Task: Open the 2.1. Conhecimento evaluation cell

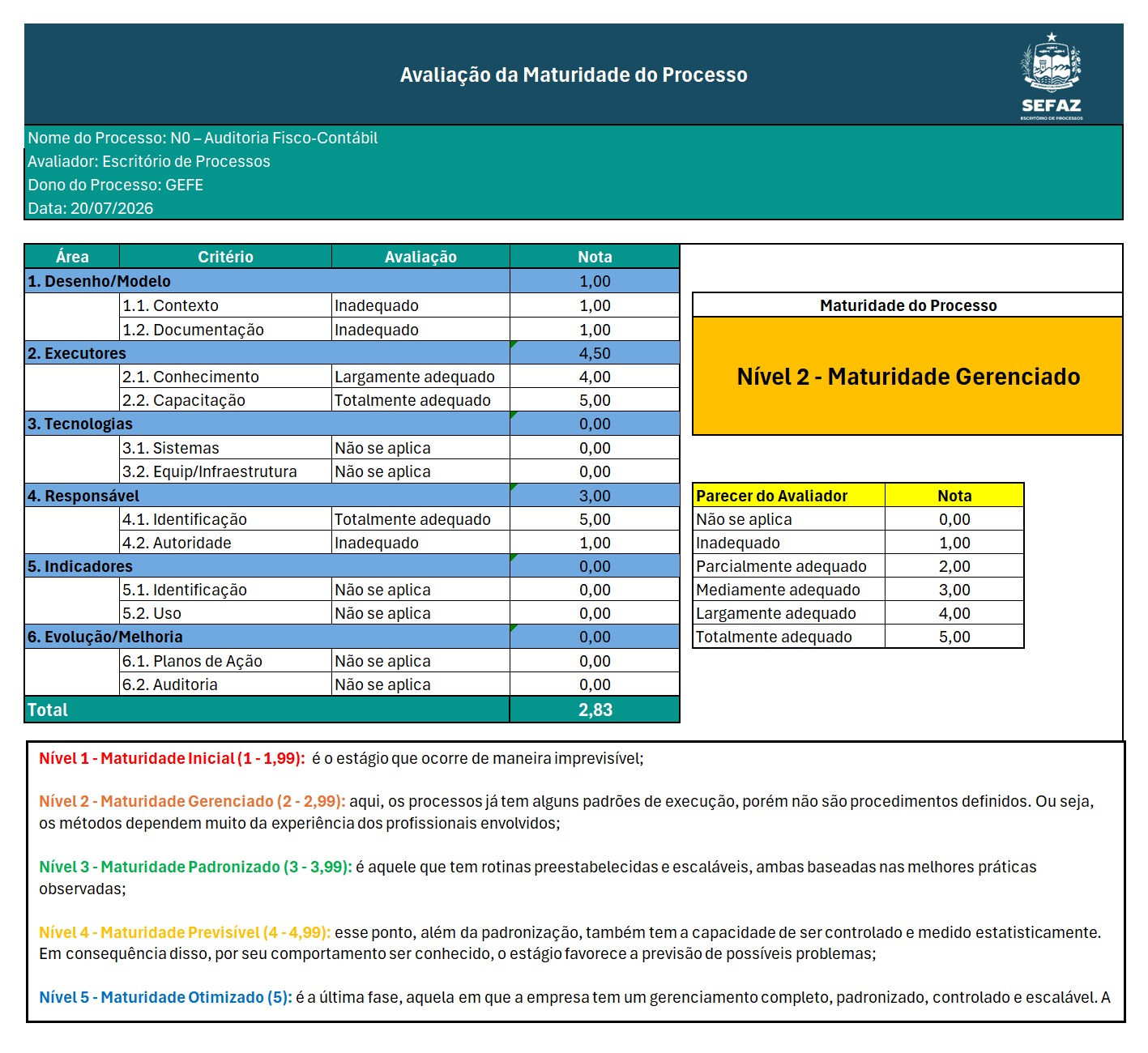Action: click(x=420, y=377)
